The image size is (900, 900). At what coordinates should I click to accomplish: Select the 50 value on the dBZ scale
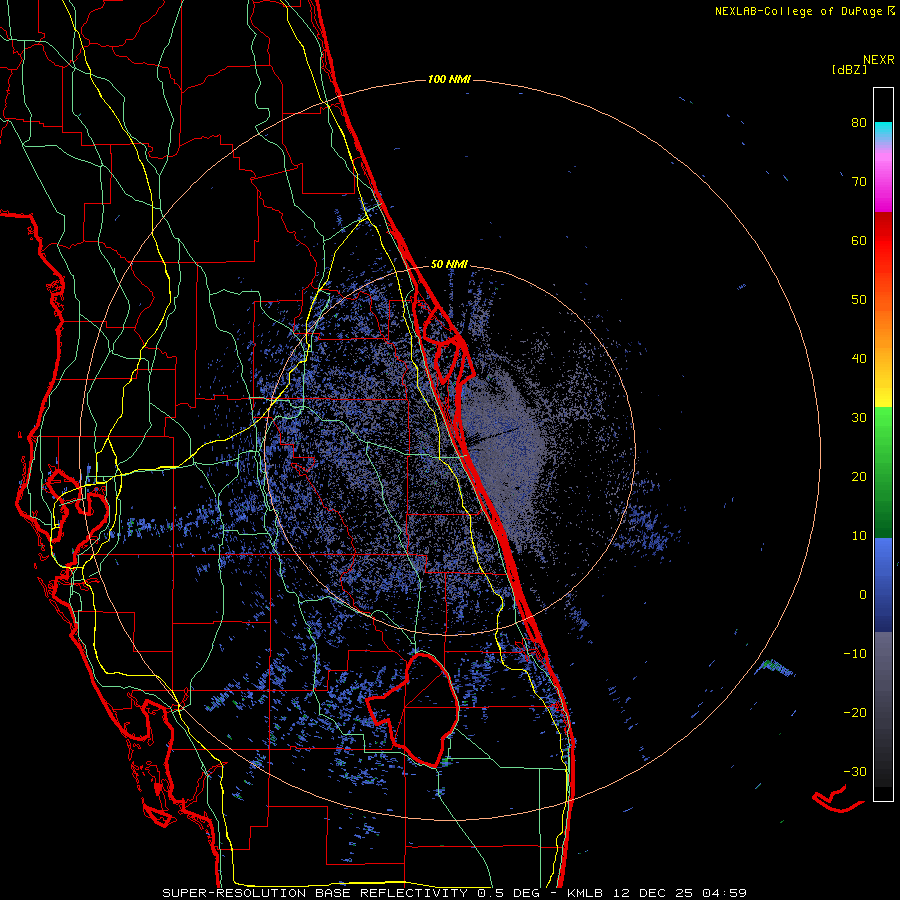(x=859, y=300)
